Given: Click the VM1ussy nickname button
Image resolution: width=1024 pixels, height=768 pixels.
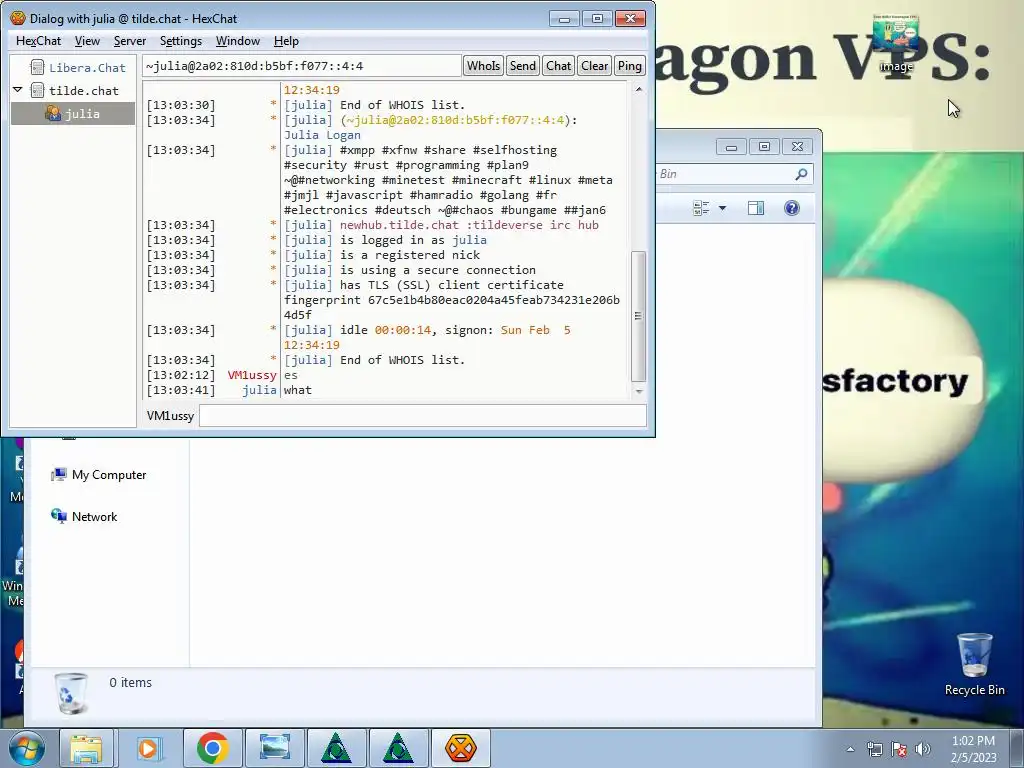Looking at the screenshot, I should point(170,416).
